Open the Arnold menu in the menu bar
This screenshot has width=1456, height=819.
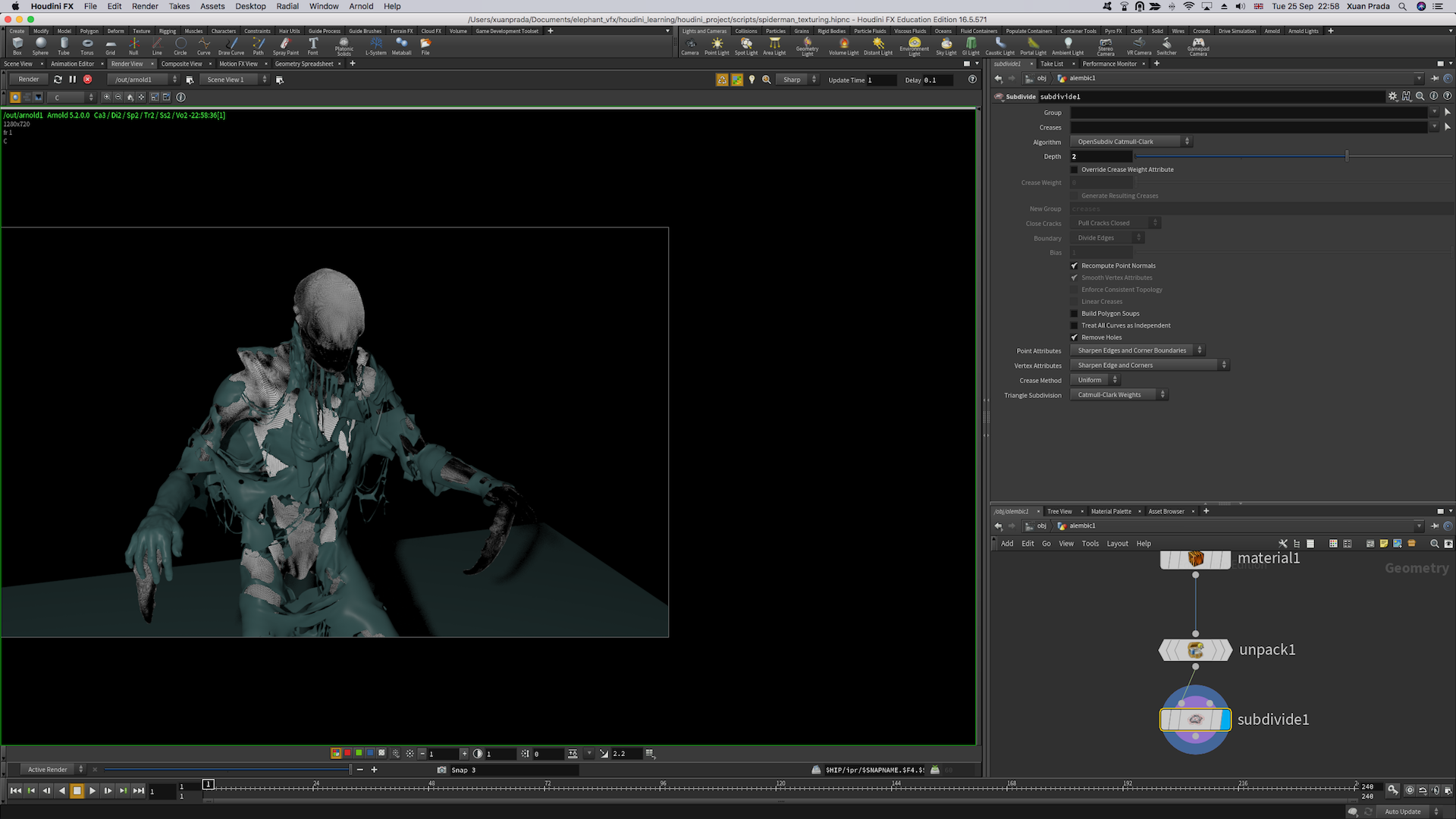(x=361, y=6)
